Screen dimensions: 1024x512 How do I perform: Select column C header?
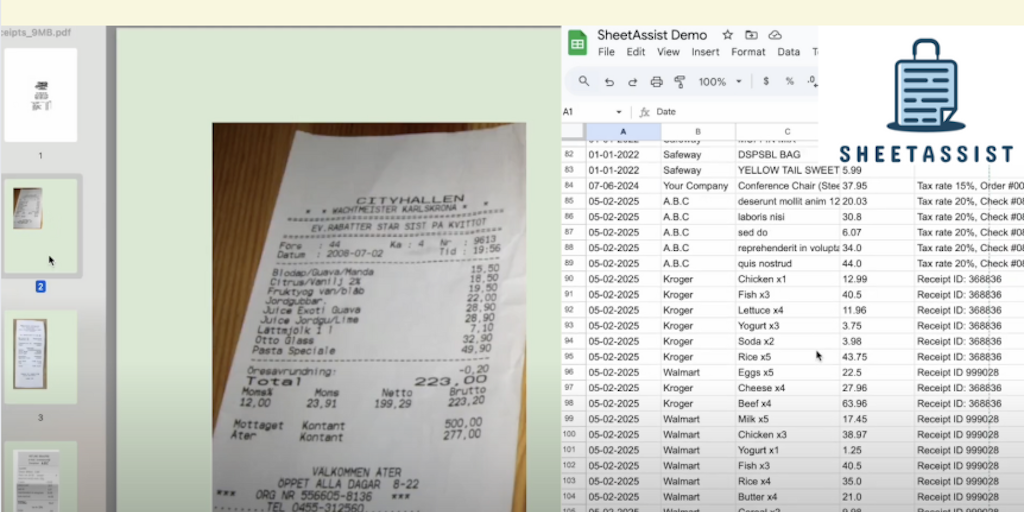pos(788,131)
